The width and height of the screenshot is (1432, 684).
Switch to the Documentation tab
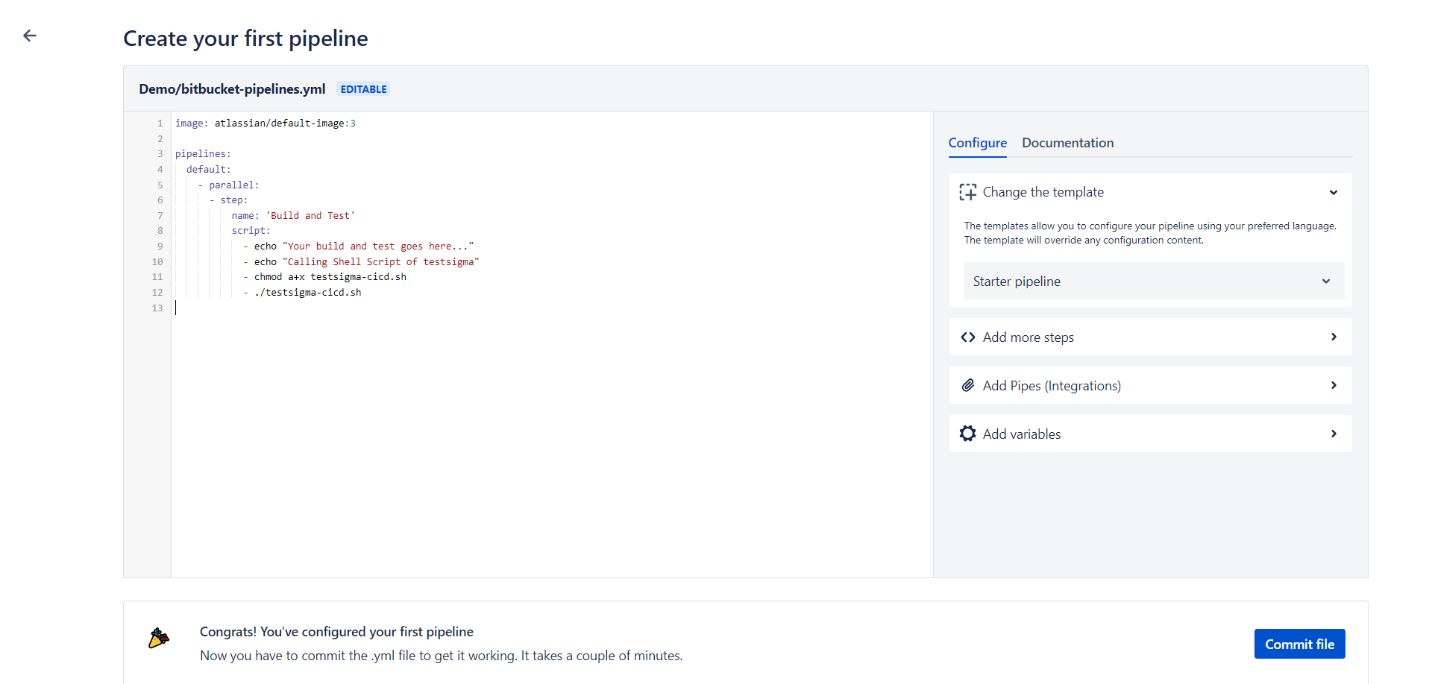pos(1067,143)
